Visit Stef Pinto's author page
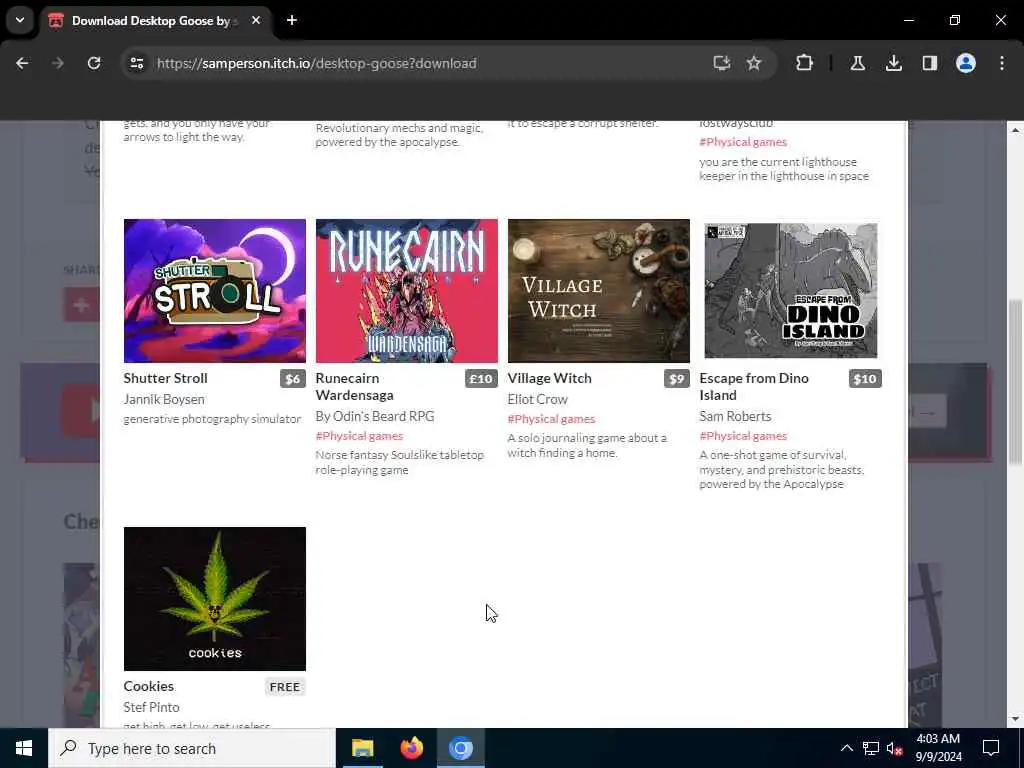This screenshot has height=768, width=1024. tap(152, 707)
